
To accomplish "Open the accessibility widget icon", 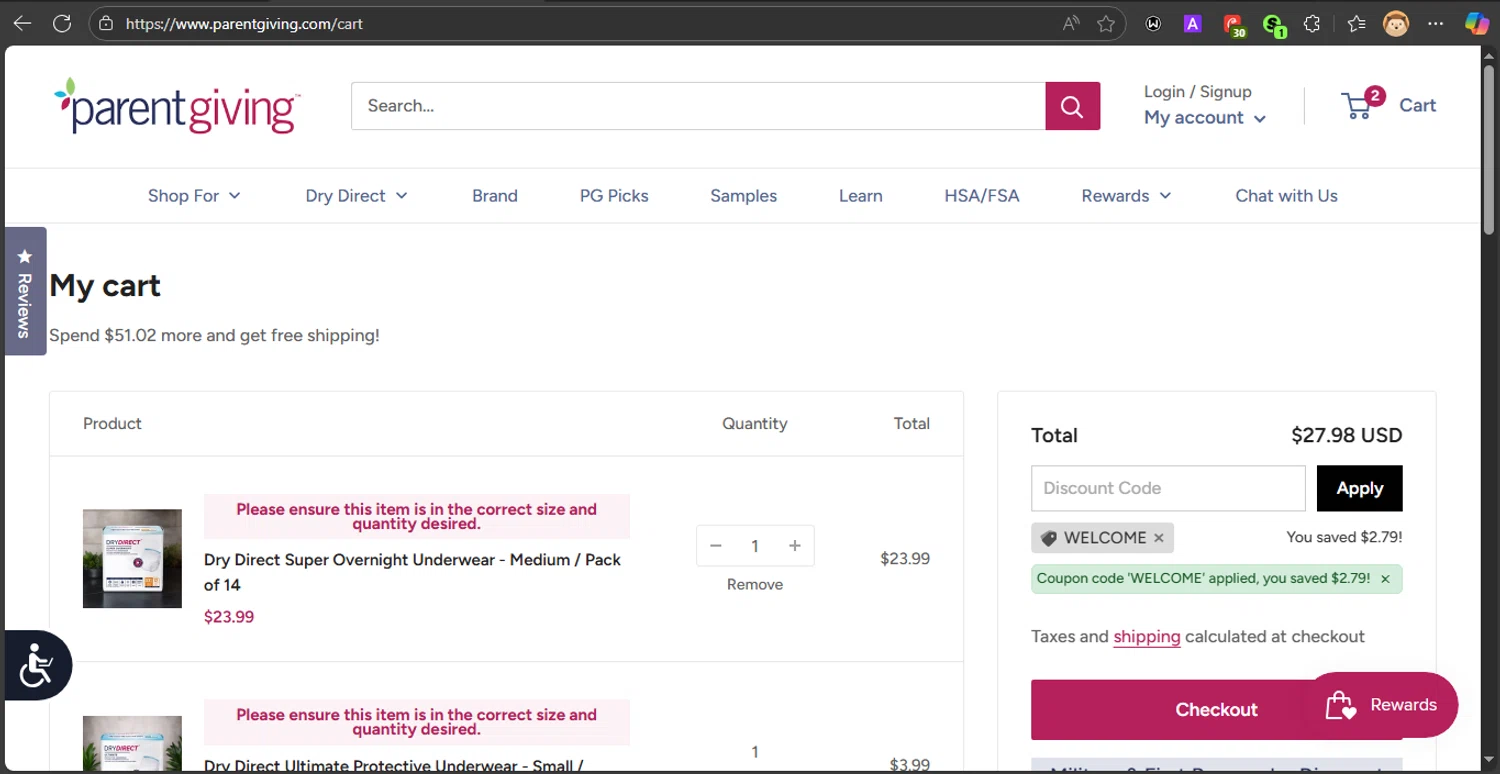I will tap(36, 665).
